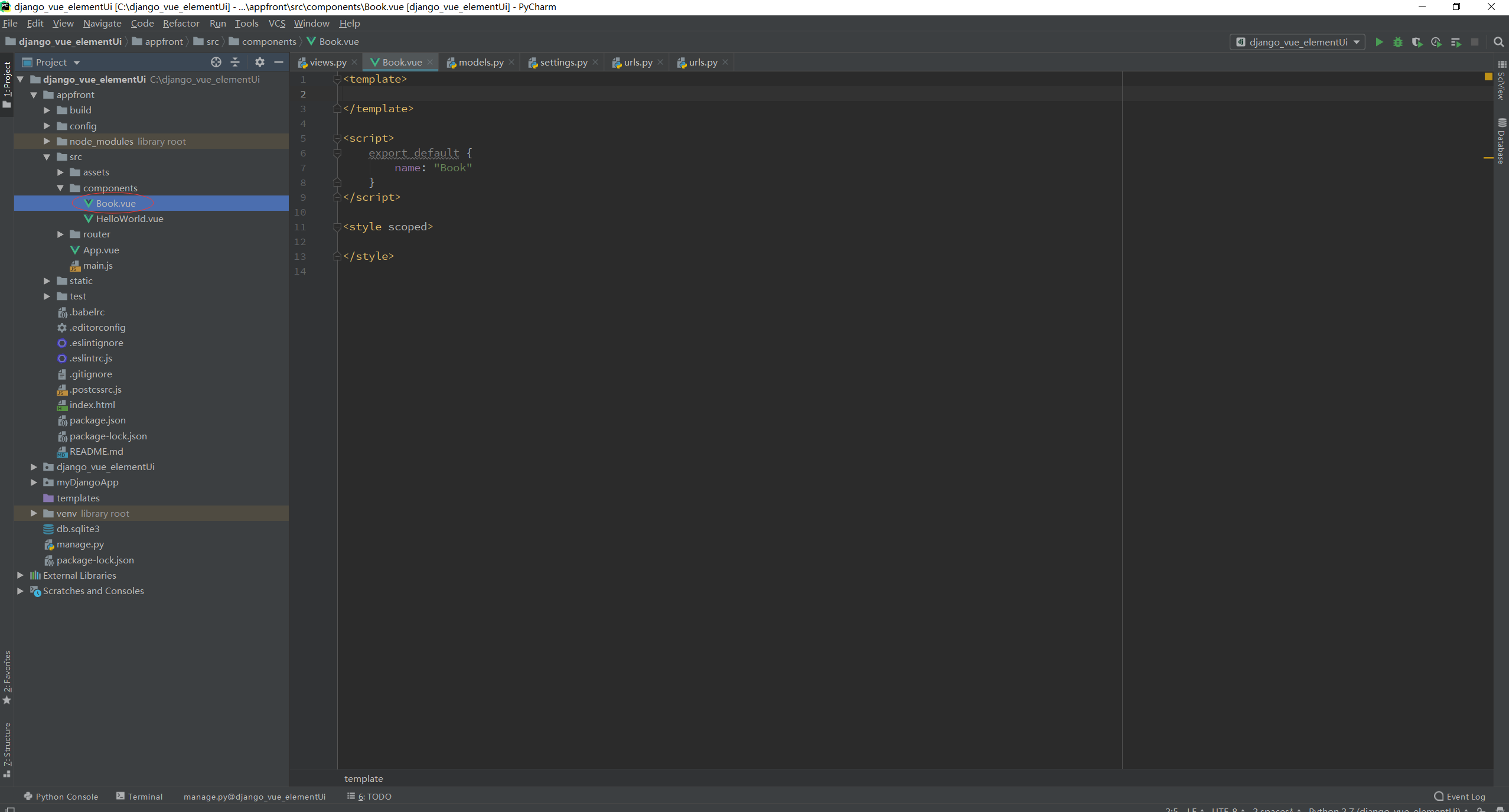
Task: Open the run configuration dropdown
Action: click(1298, 42)
